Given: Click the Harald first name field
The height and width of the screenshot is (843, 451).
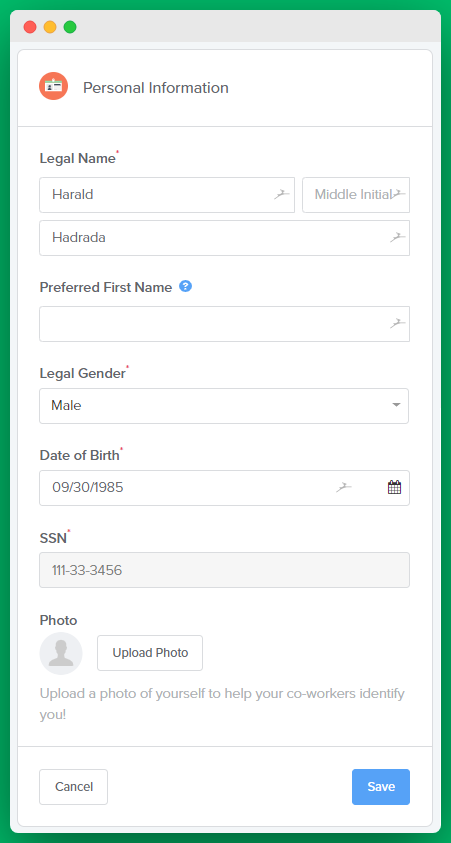Looking at the screenshot, I should click(167, 195).
